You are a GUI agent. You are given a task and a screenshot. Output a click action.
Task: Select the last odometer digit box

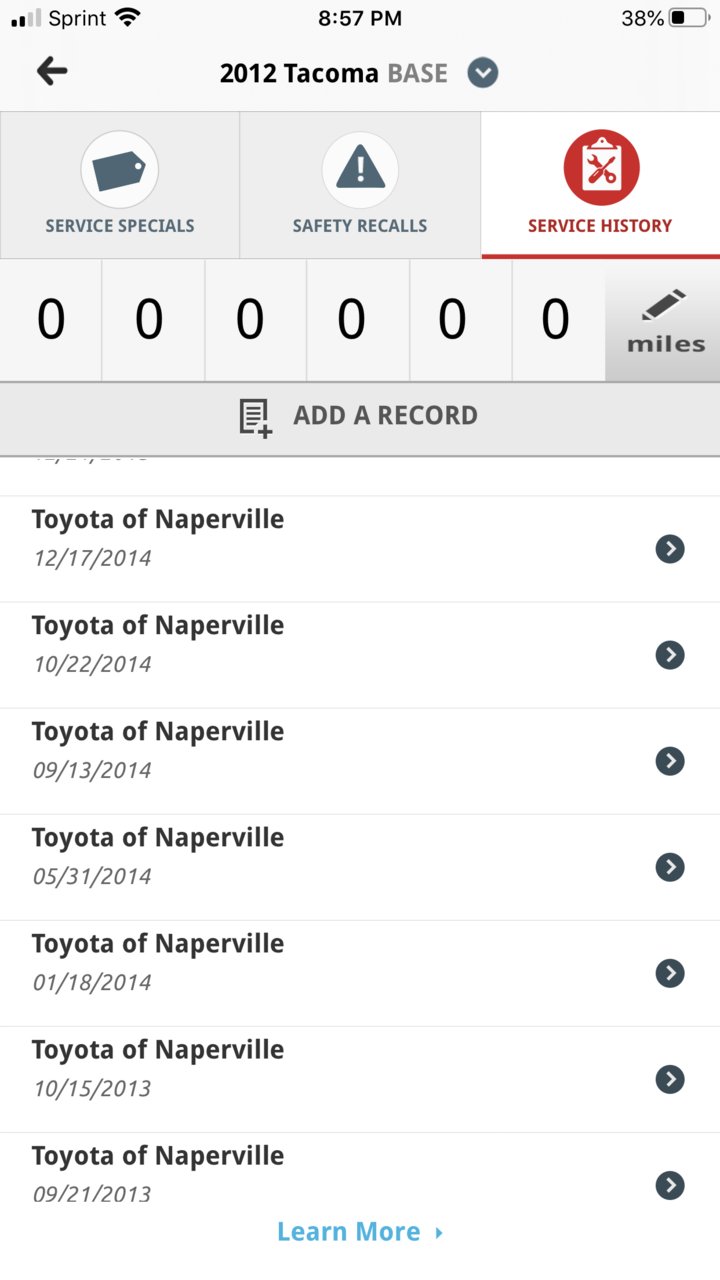556,321
